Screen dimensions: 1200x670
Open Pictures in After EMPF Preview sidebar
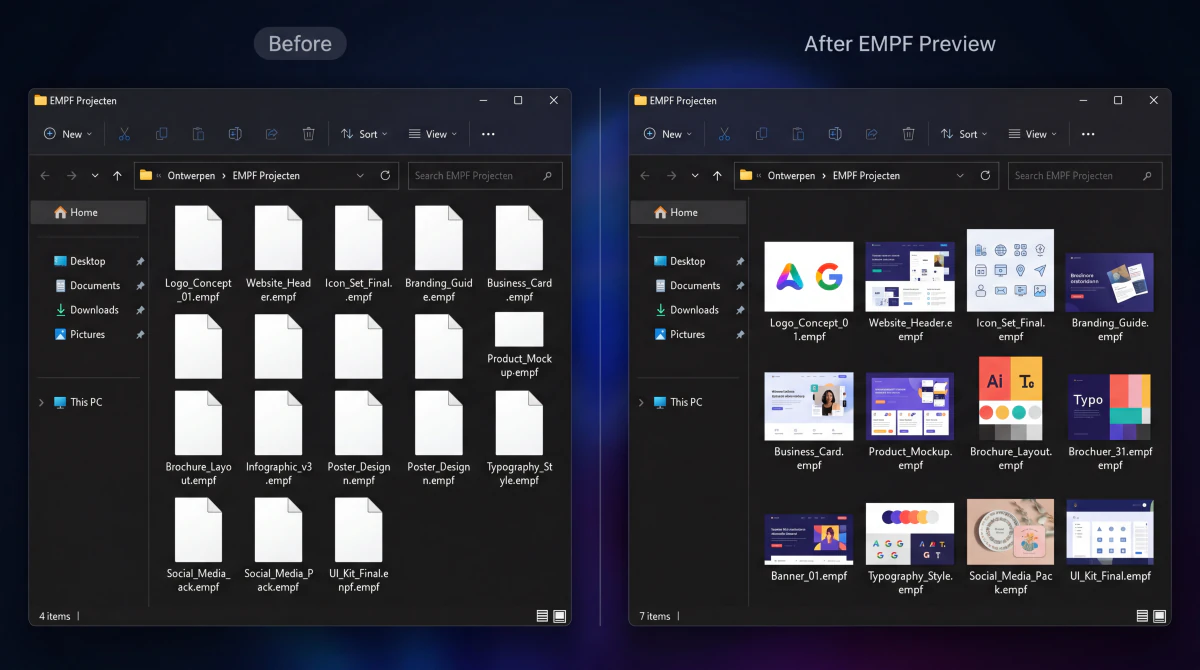tap(688, 335)
